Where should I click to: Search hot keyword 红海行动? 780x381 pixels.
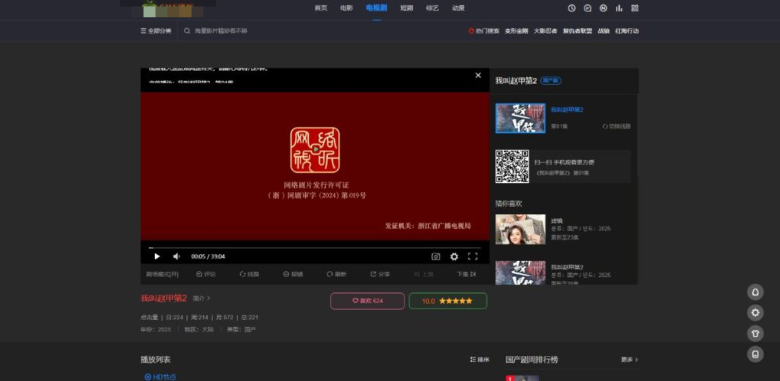[x=627, y=31]
